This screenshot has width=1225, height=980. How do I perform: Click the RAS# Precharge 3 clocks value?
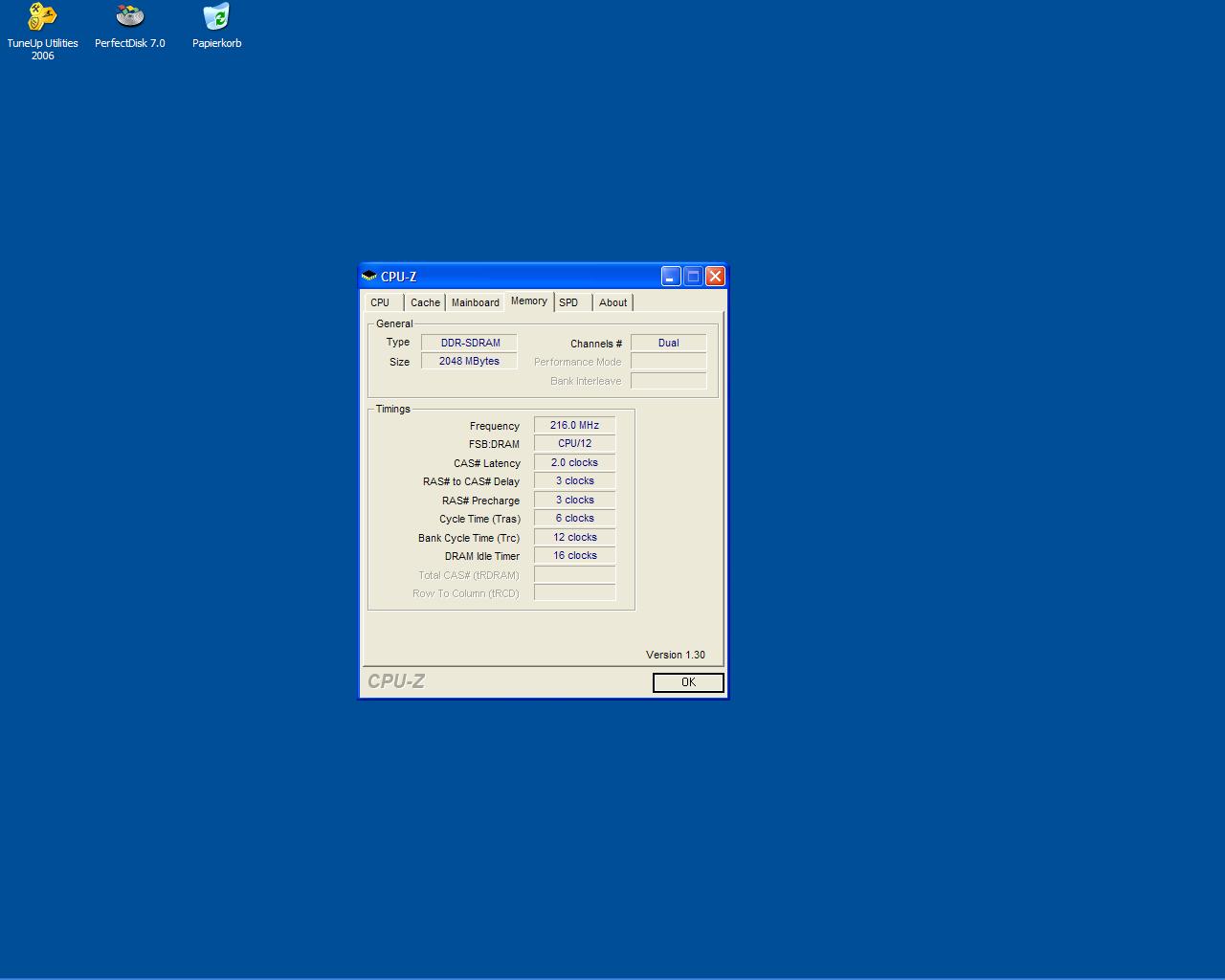tap(574, 500)
